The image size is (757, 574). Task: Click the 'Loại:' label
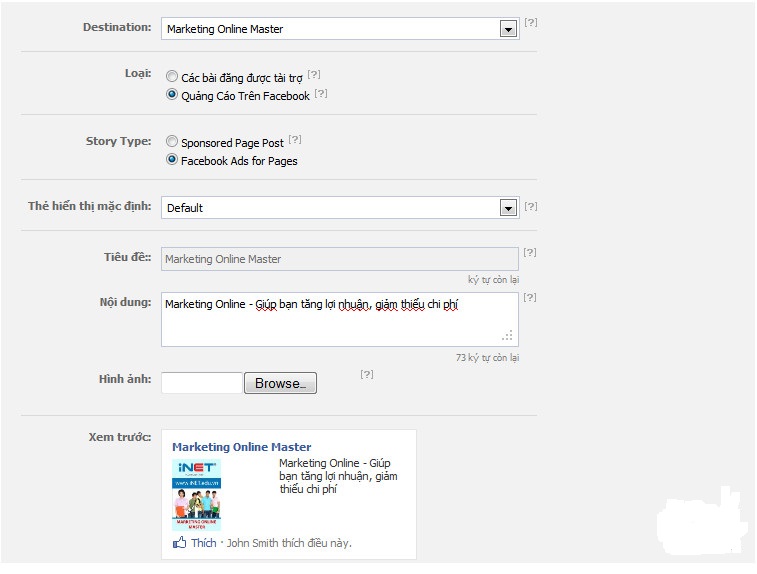click(x=138, y=73)
